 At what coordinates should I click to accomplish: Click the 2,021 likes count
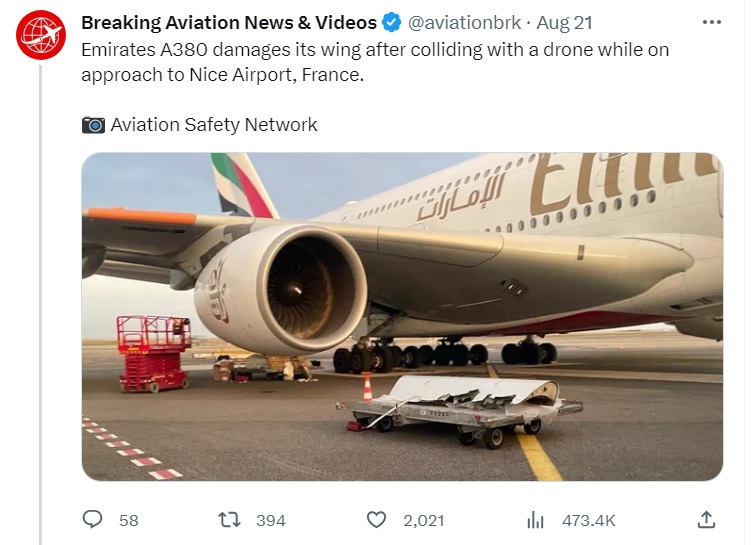click(423, 520)
